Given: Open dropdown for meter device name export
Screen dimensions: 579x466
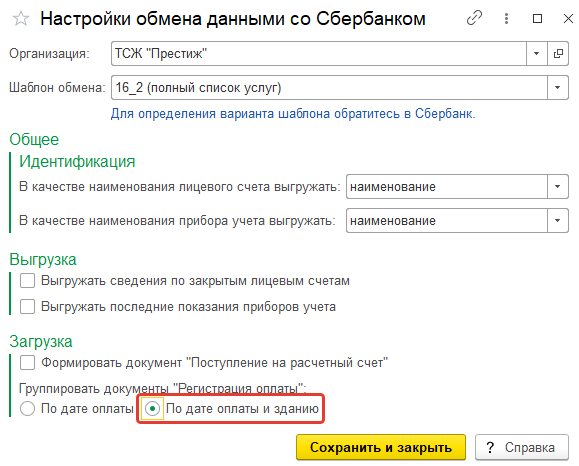Looking at the screenshot, I should coord(558,220).
